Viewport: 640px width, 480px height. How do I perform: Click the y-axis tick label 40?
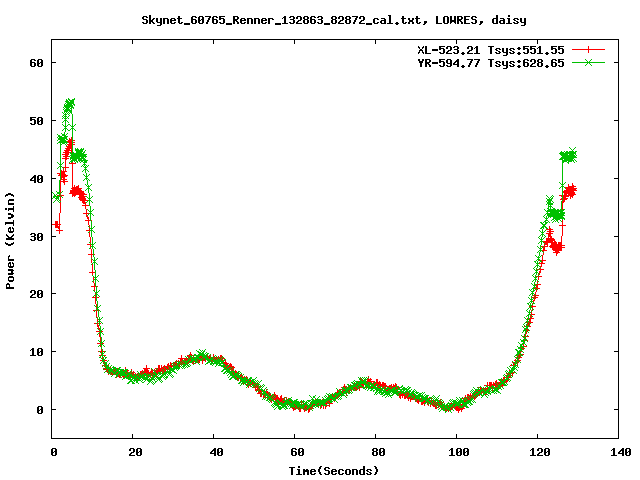pyautogui.click(x=36, y=179)
